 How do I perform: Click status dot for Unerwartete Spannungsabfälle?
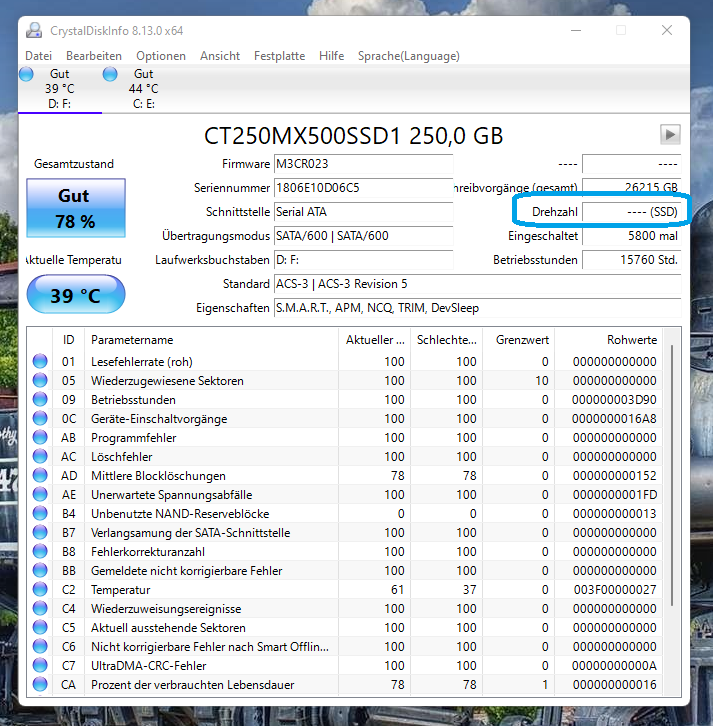40,494
